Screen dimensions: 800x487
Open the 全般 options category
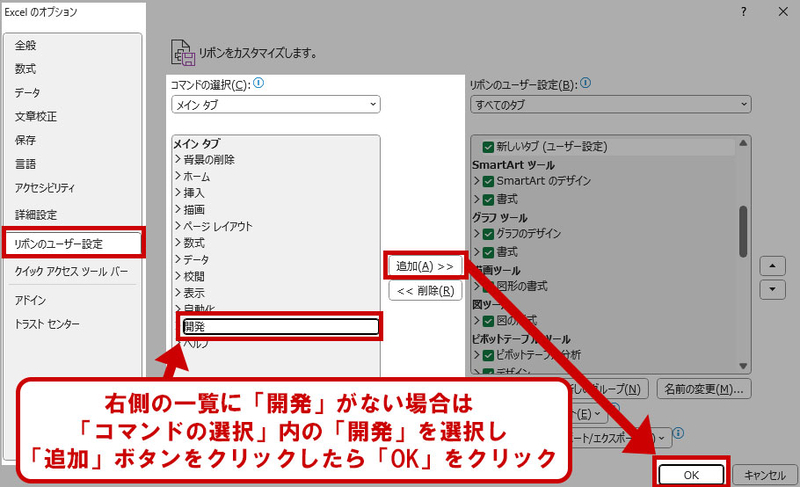26,45
